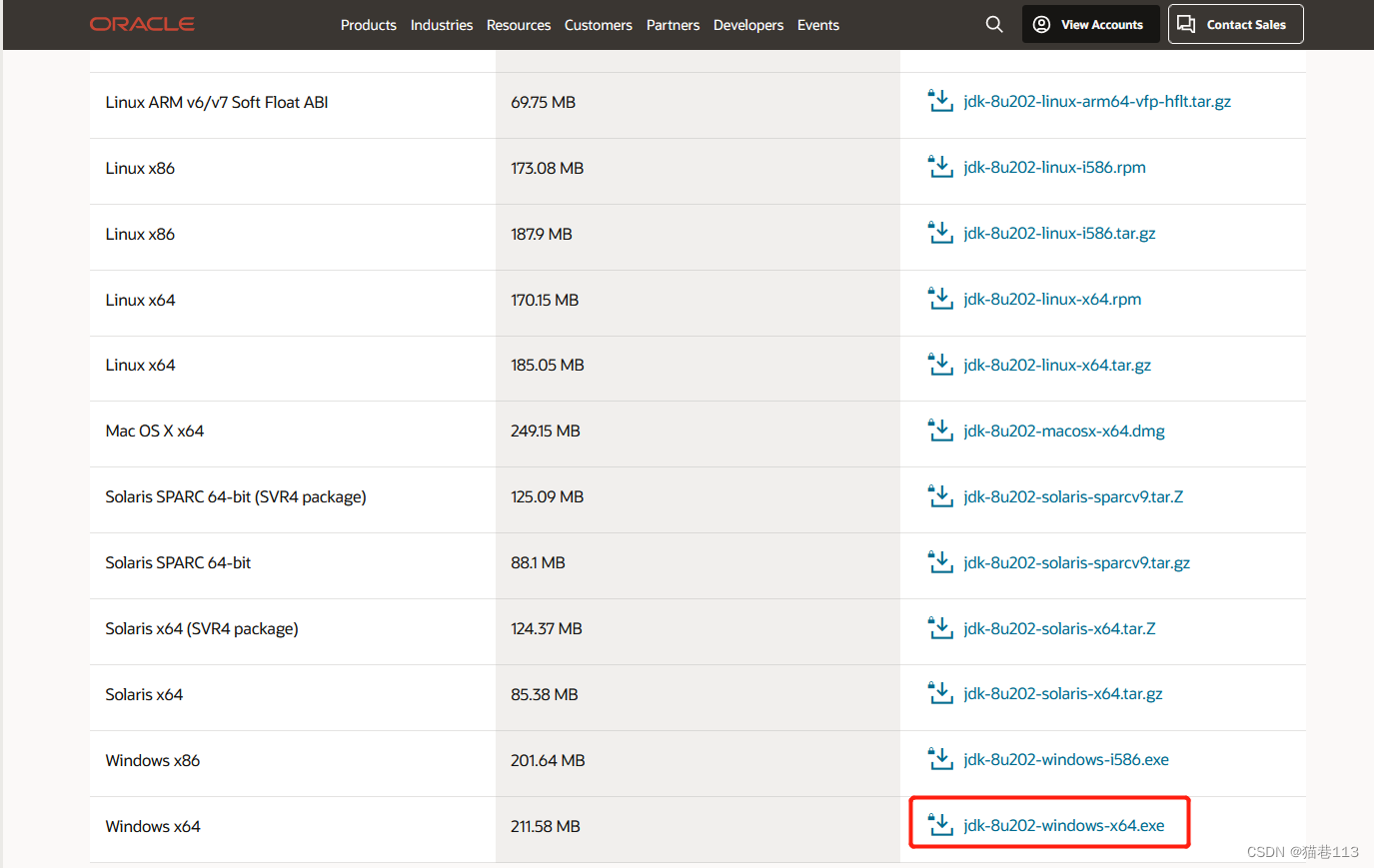Open the Developers menu

(x=748, y=25)
